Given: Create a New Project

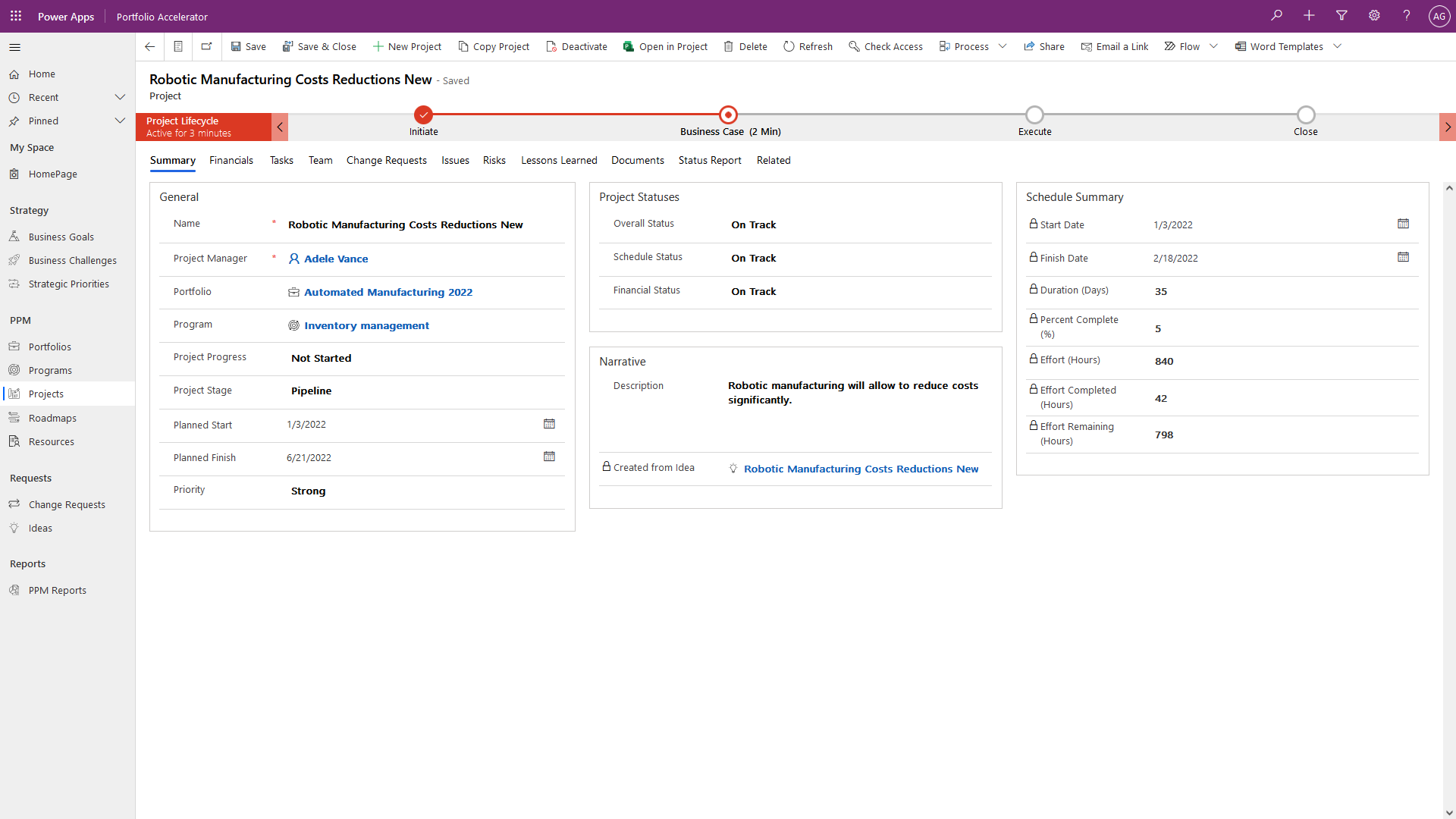Looking at the screenshot, I should click(x=407, y=46).
